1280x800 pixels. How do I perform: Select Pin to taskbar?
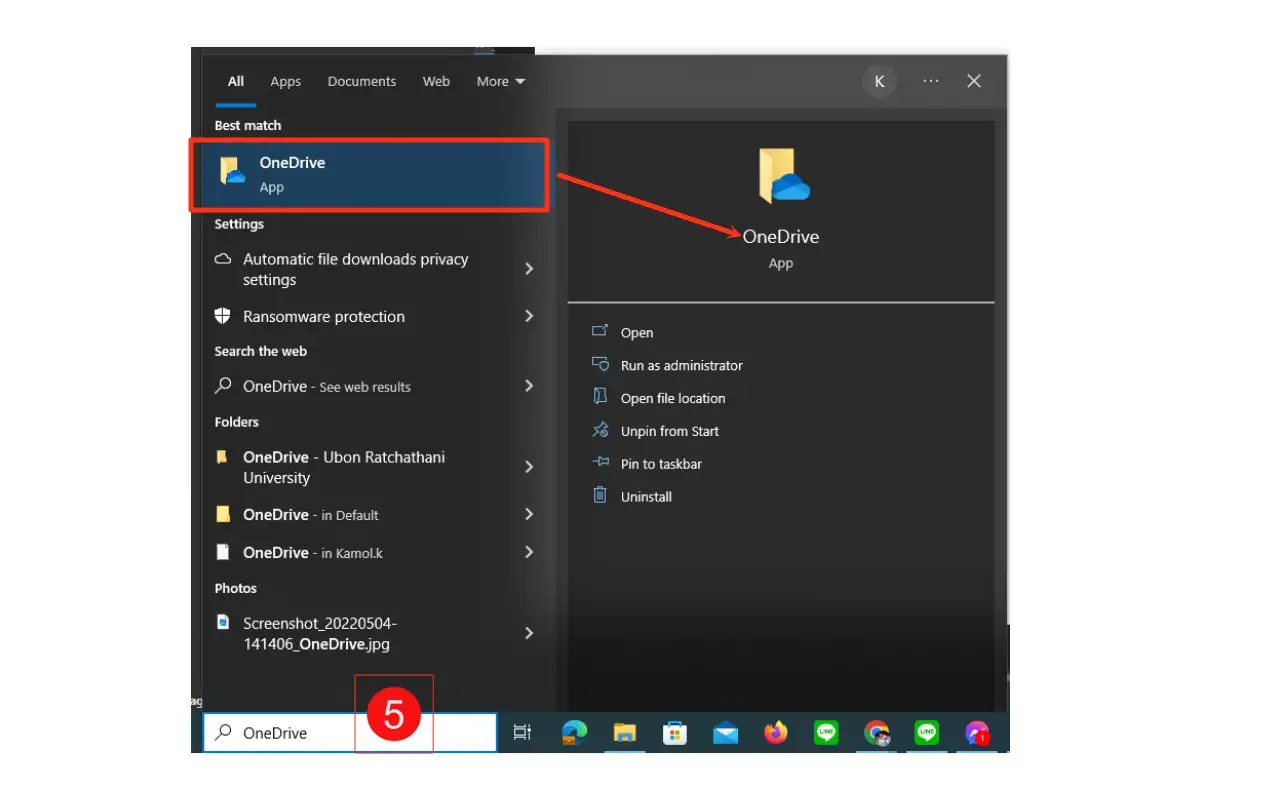[x=661, y=464]
